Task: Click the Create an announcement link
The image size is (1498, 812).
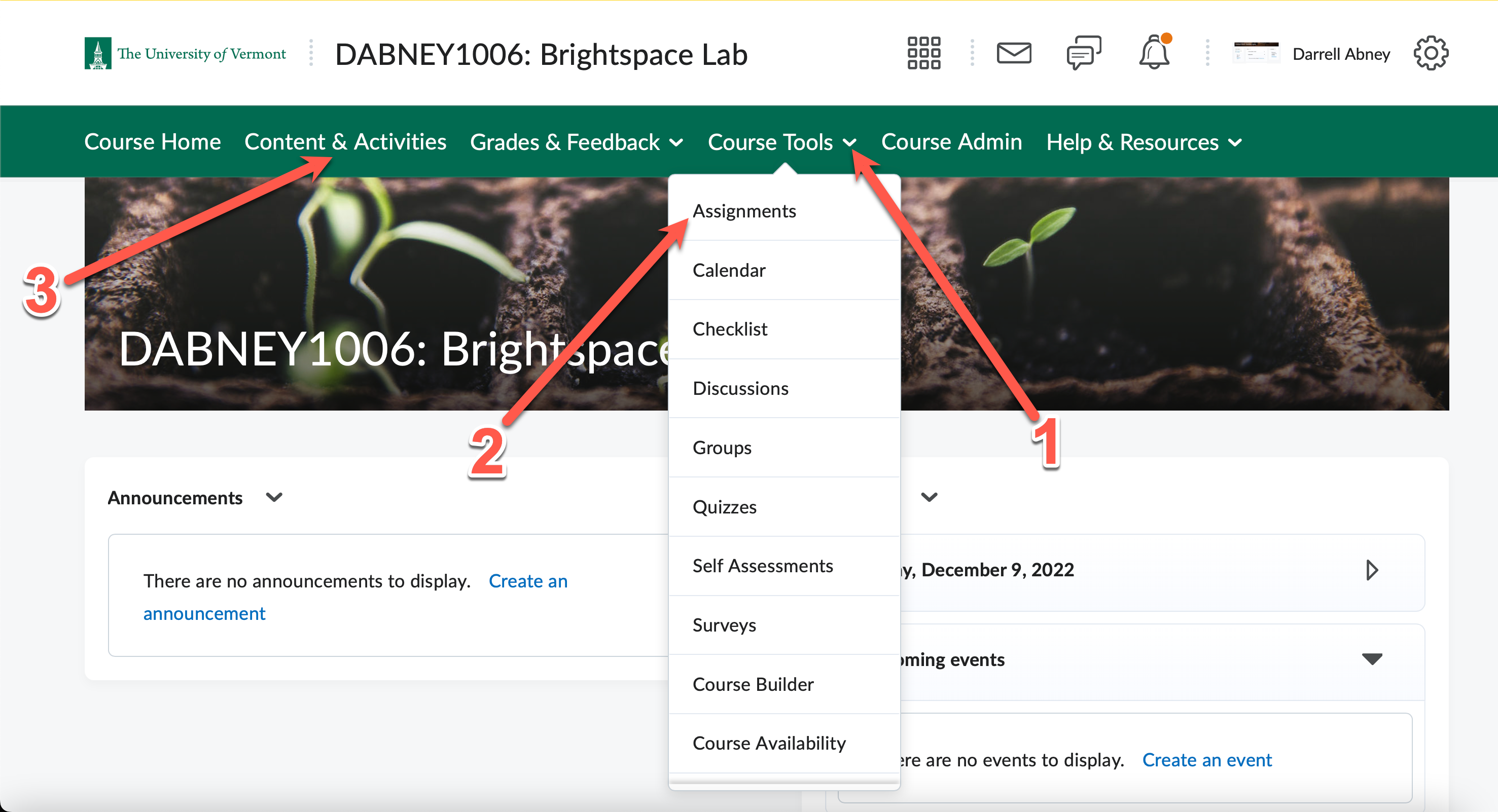Action: (x=355, y=597)
